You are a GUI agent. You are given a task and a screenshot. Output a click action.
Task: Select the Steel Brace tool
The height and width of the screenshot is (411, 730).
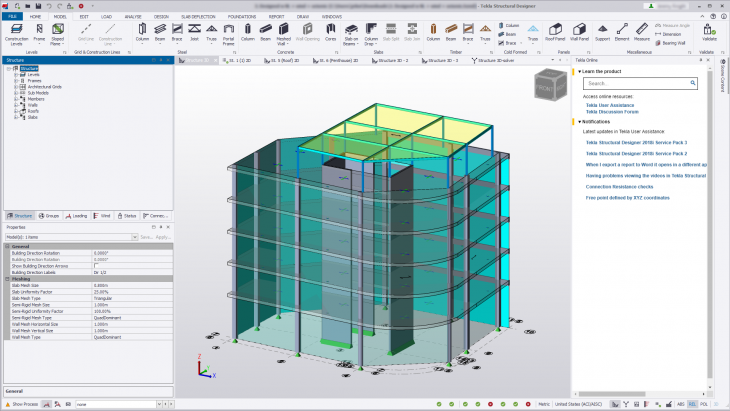click(x=177, y=33)
